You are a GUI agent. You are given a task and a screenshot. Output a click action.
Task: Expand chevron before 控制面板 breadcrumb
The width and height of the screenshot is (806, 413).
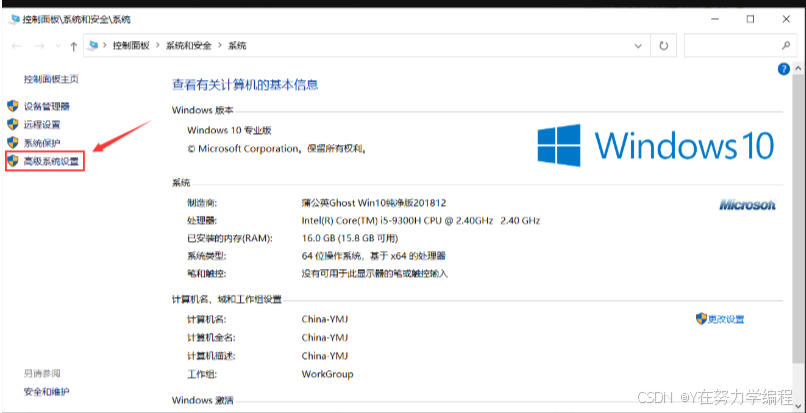[105, 46]
